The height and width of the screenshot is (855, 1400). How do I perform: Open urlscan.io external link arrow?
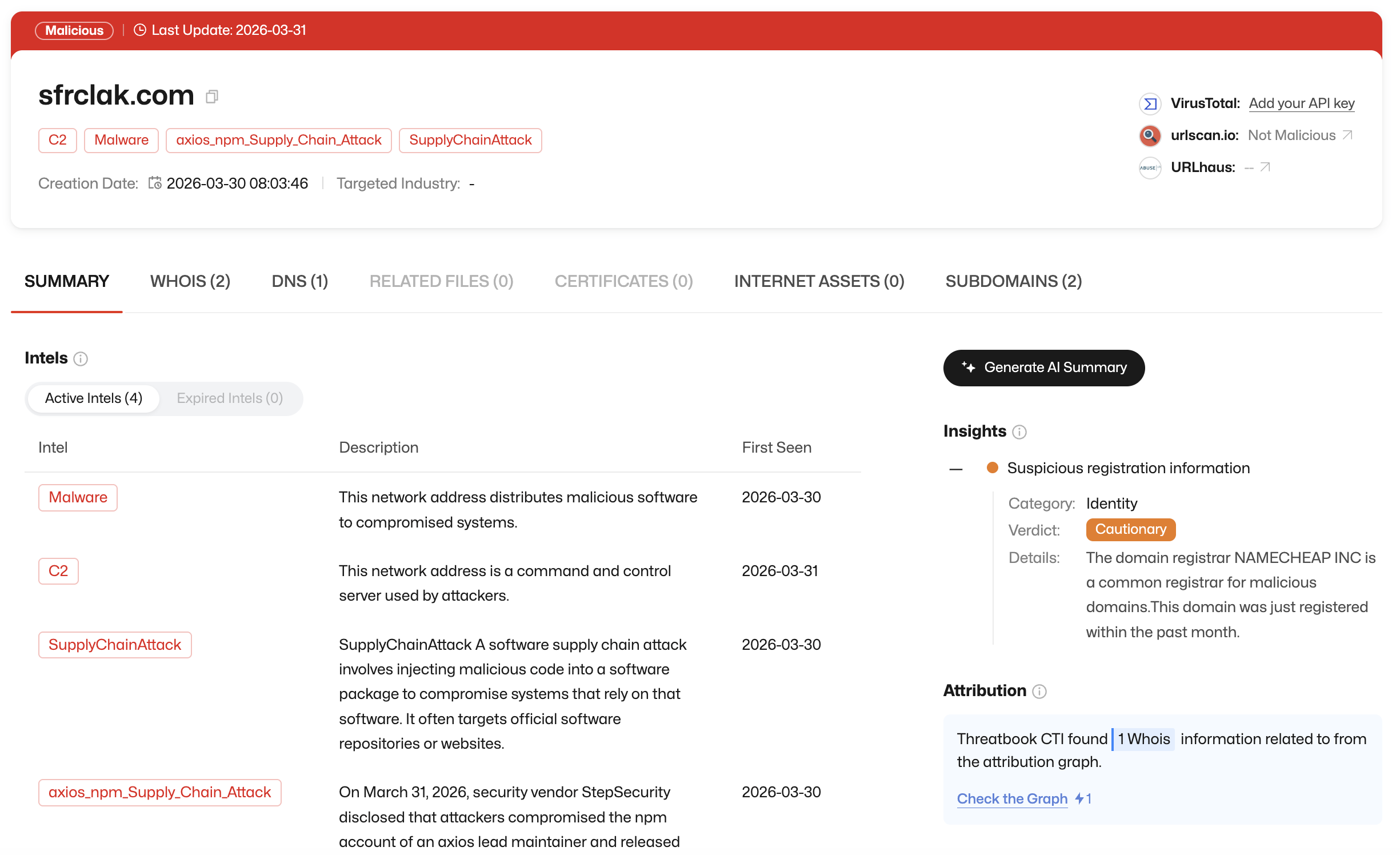pos(1348,135)
